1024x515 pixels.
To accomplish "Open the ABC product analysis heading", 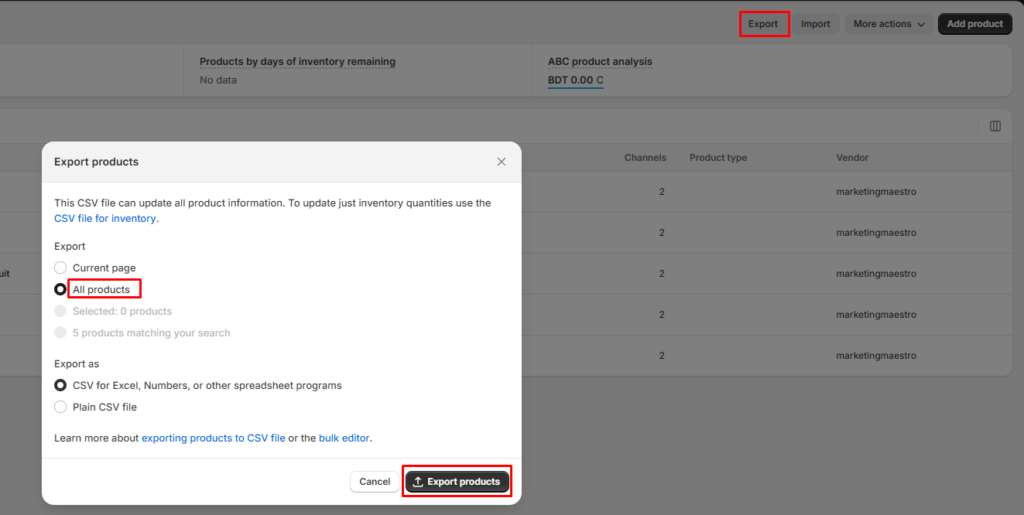I will 600,62.
